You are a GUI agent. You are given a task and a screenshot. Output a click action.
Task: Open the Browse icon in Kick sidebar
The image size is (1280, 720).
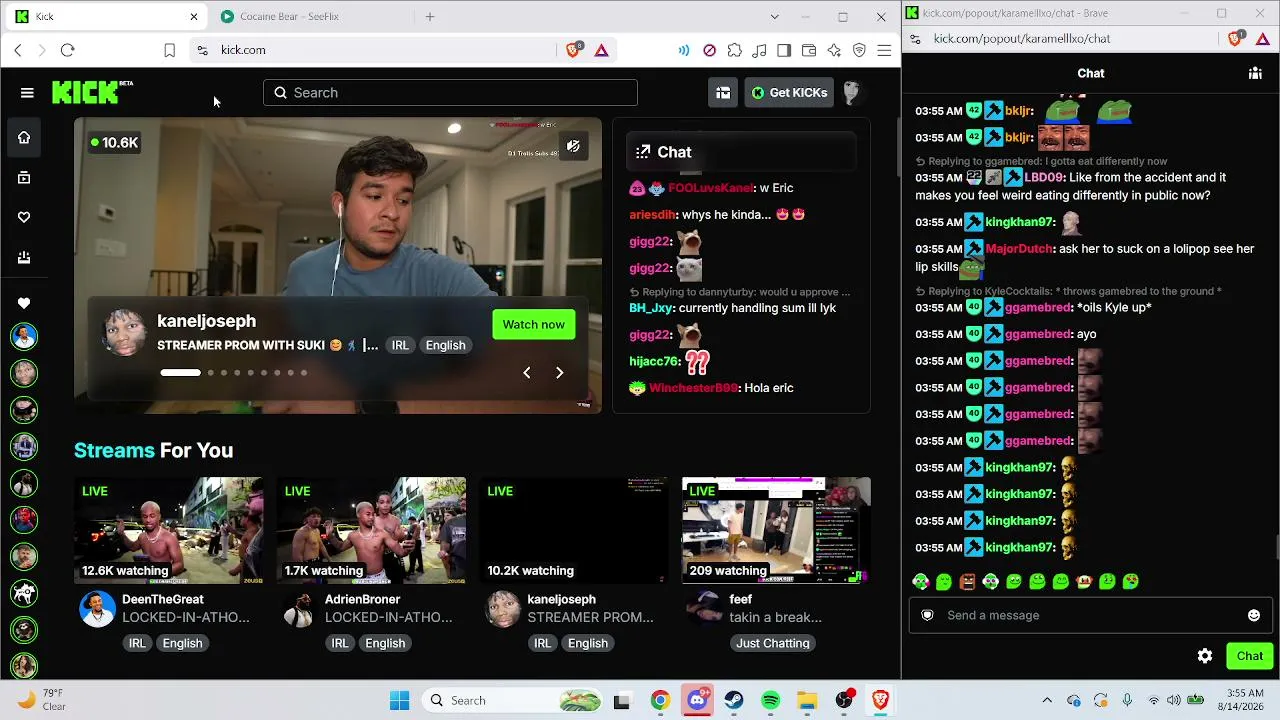coord(24,178)
